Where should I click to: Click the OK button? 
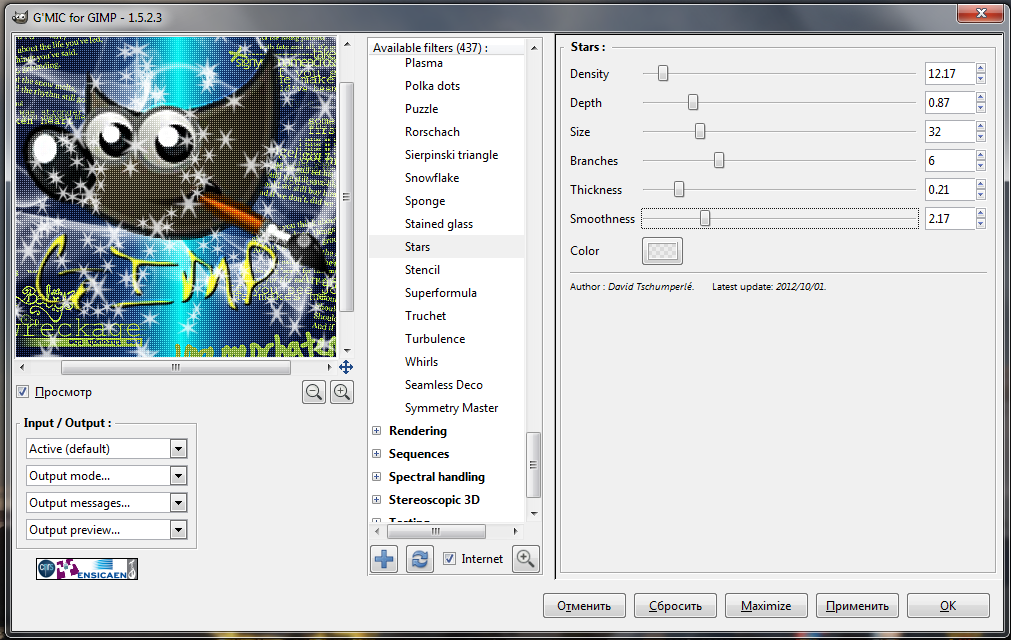pyautogui.click(x=948, y=606)
